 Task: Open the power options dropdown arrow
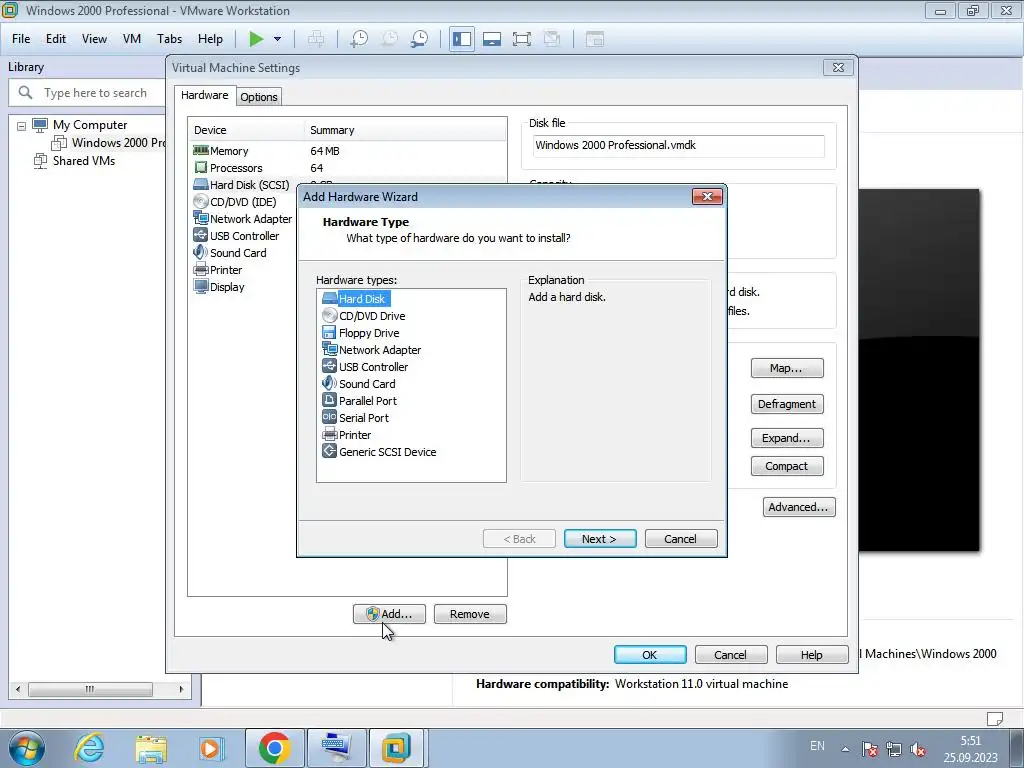(x=278, y=39)
